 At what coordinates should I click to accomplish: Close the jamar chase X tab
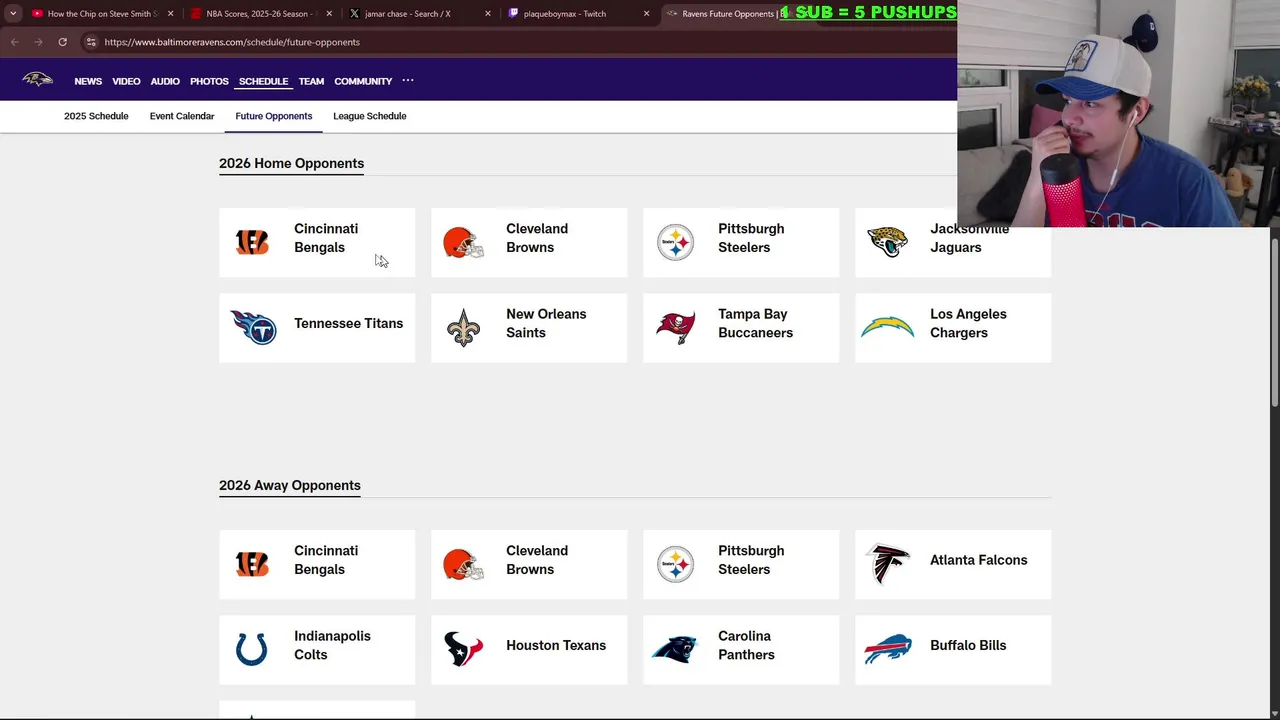(488, 14)
